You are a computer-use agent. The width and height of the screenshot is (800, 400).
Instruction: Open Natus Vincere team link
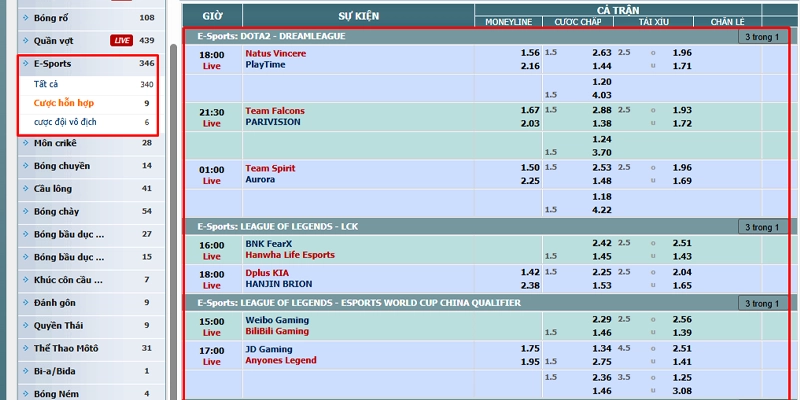click(276, 54)
